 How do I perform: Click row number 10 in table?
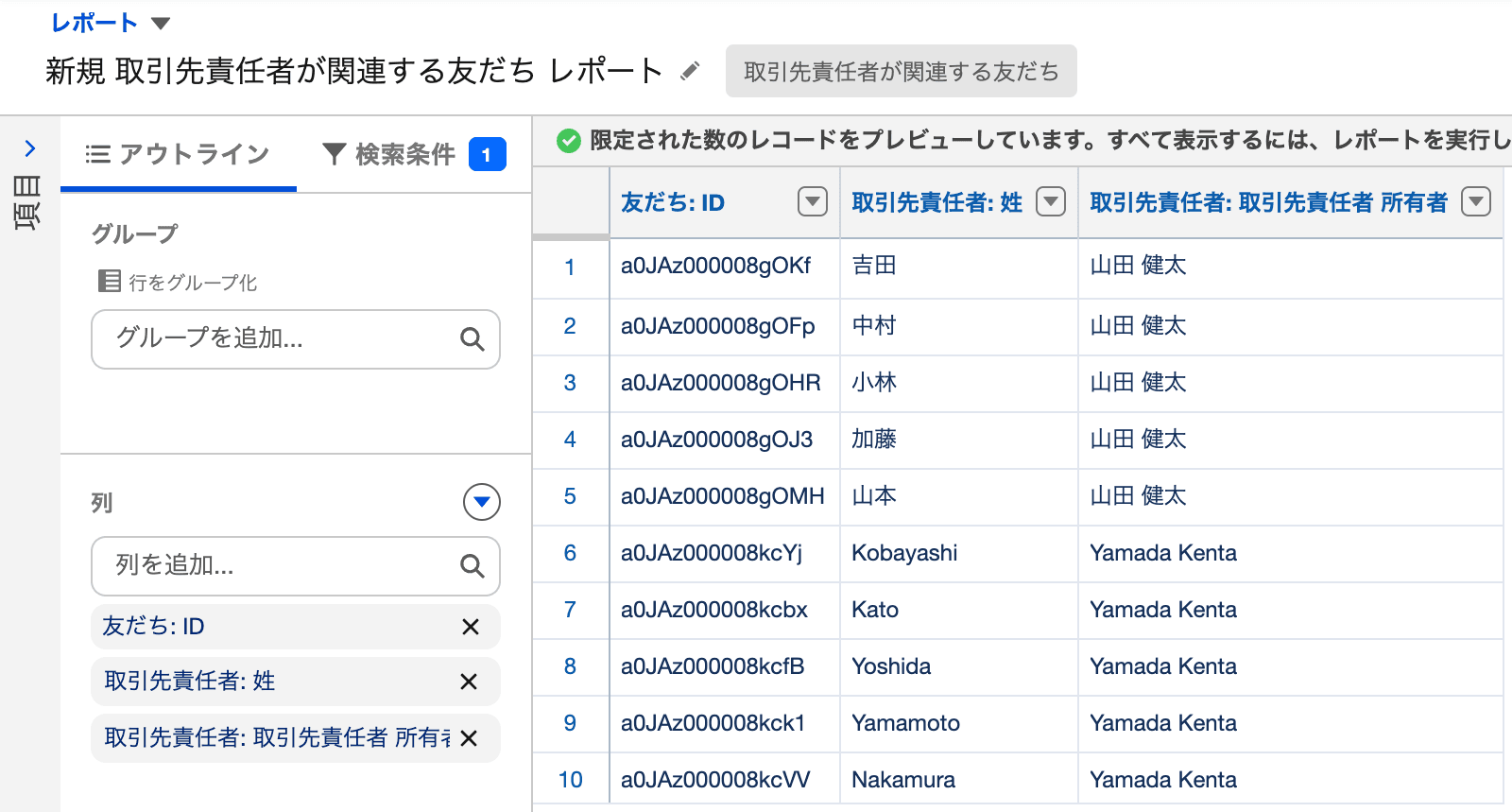click(571, 780)
